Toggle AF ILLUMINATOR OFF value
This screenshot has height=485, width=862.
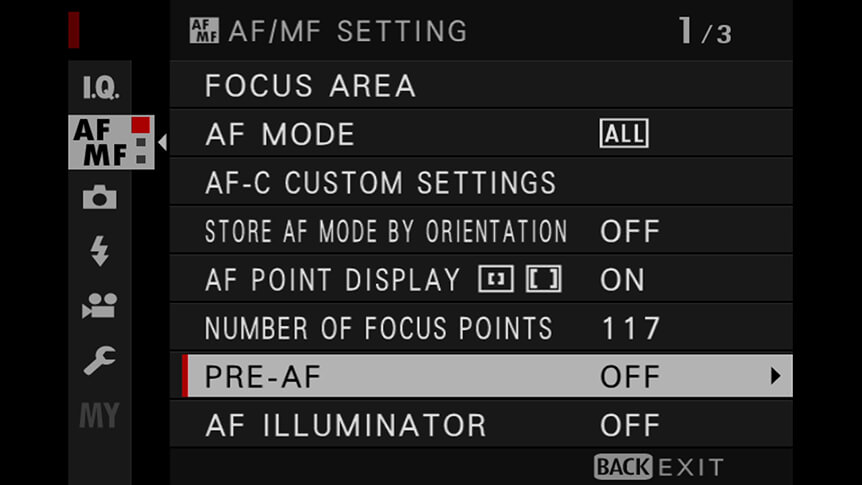[x=630, y=425]
